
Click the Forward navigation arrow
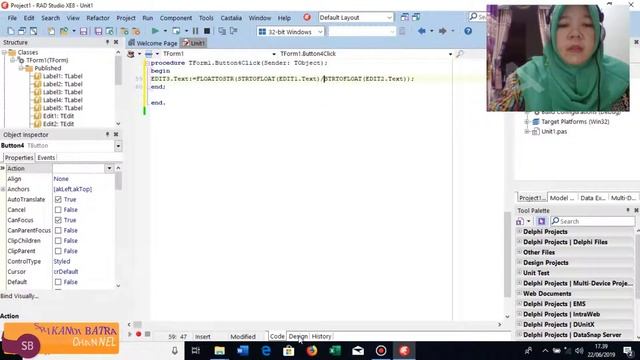pyautogui.click(x=442, y=31)
